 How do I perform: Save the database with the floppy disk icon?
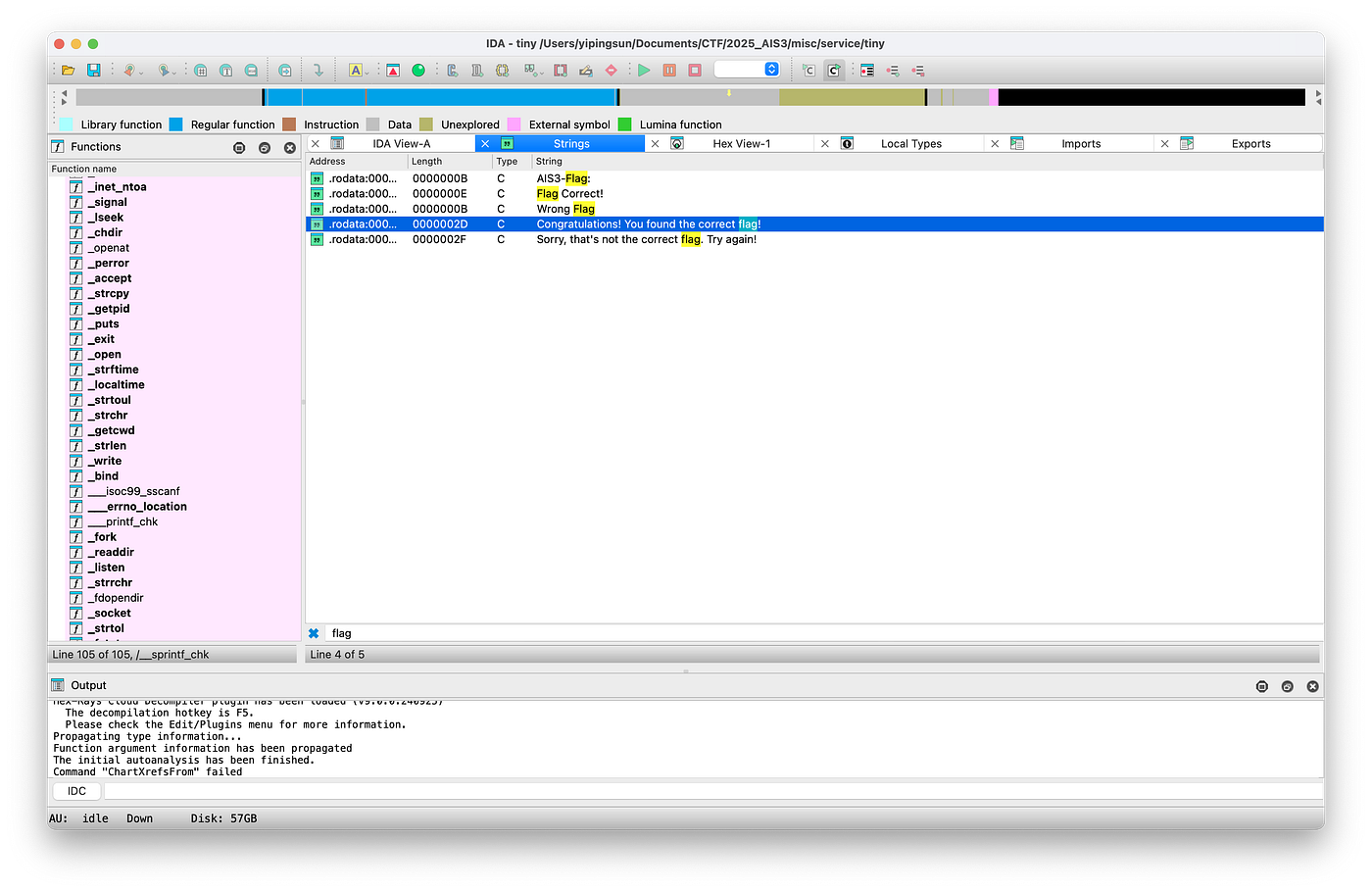pos(94,71)
